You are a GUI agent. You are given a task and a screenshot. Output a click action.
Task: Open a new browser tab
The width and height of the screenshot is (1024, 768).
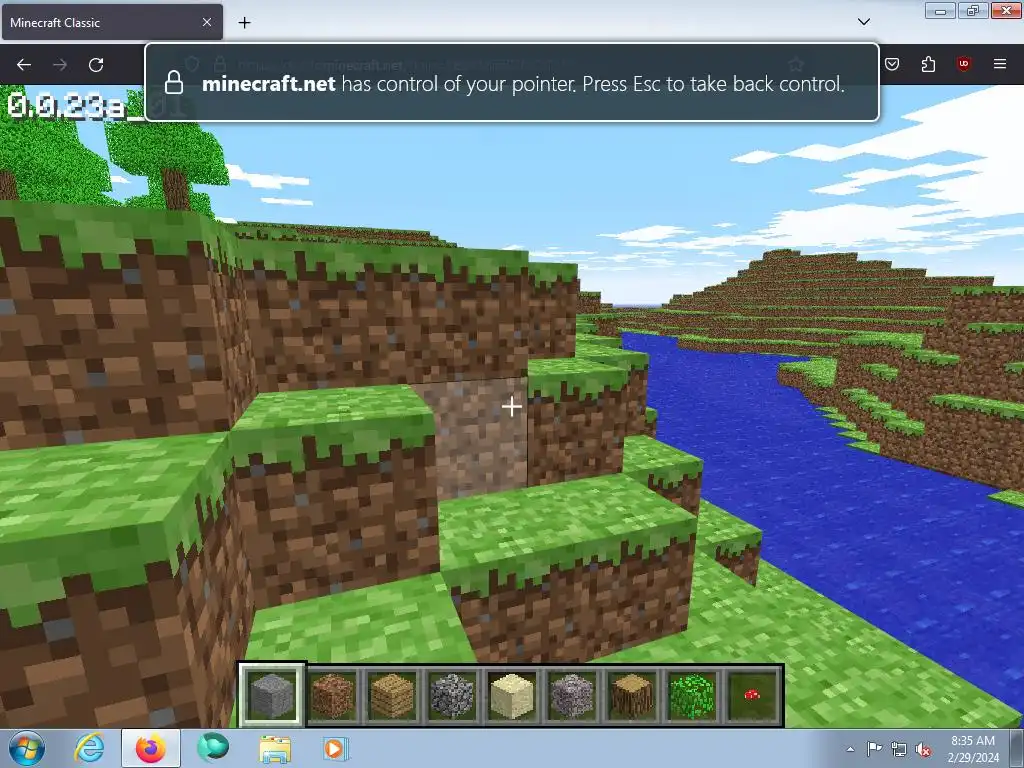[x=244, y=23]
